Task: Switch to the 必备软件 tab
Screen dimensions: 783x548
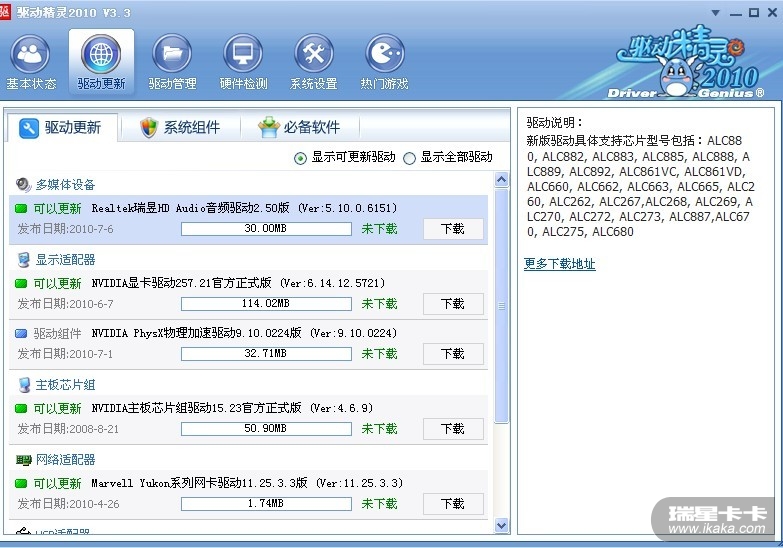Action: coord(300,127)
